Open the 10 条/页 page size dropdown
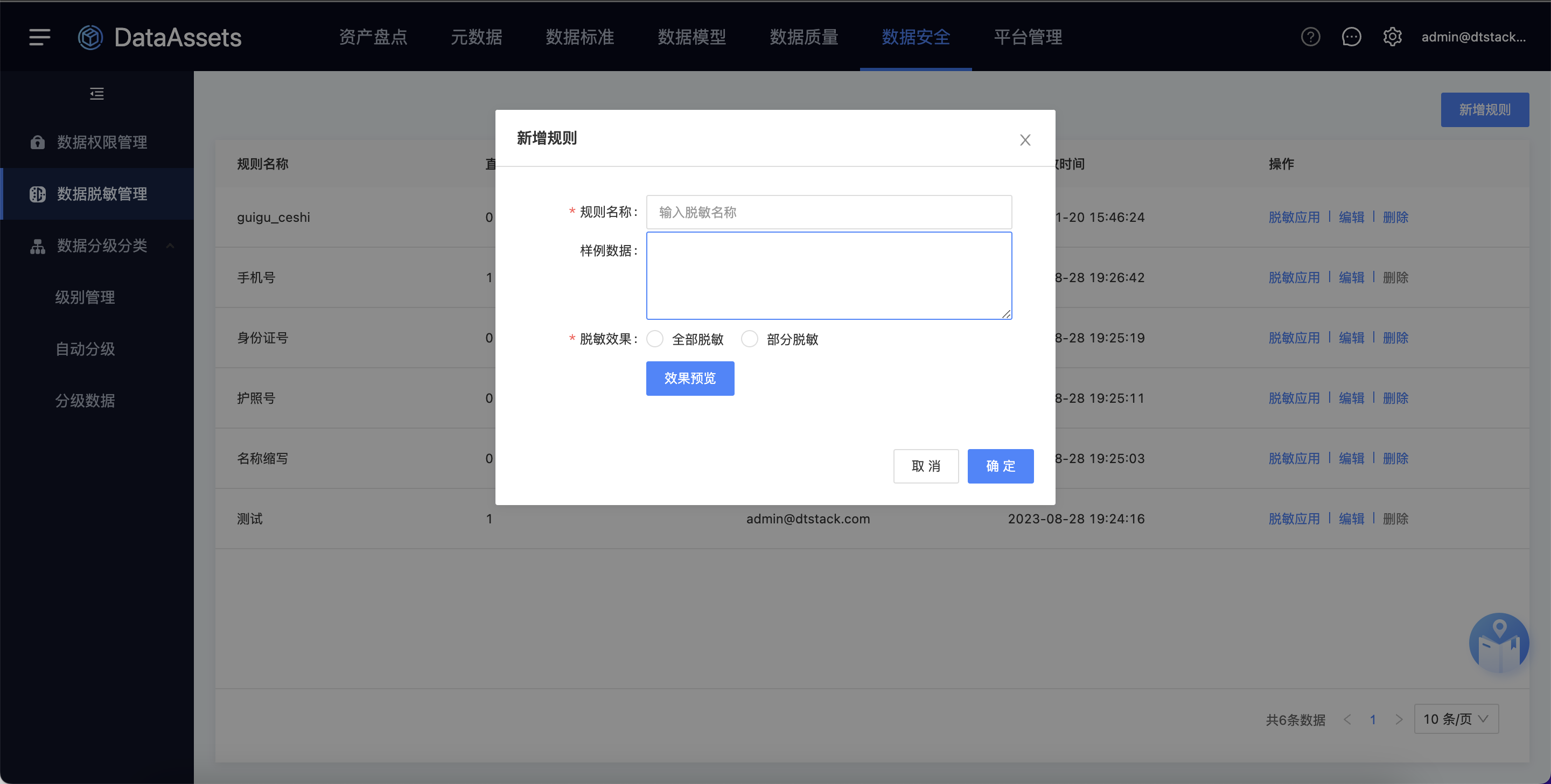Viewport: 1551px width, 784px height. (x=1456, y=719)
